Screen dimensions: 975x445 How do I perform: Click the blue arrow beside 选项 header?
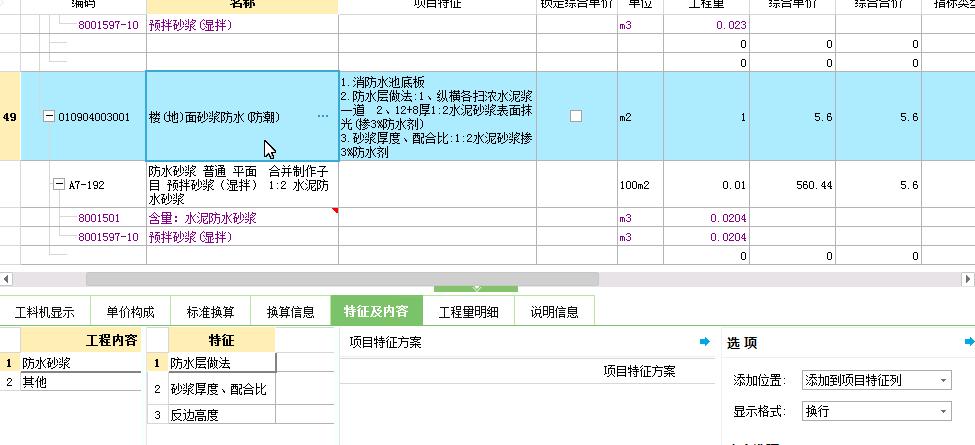968,342
